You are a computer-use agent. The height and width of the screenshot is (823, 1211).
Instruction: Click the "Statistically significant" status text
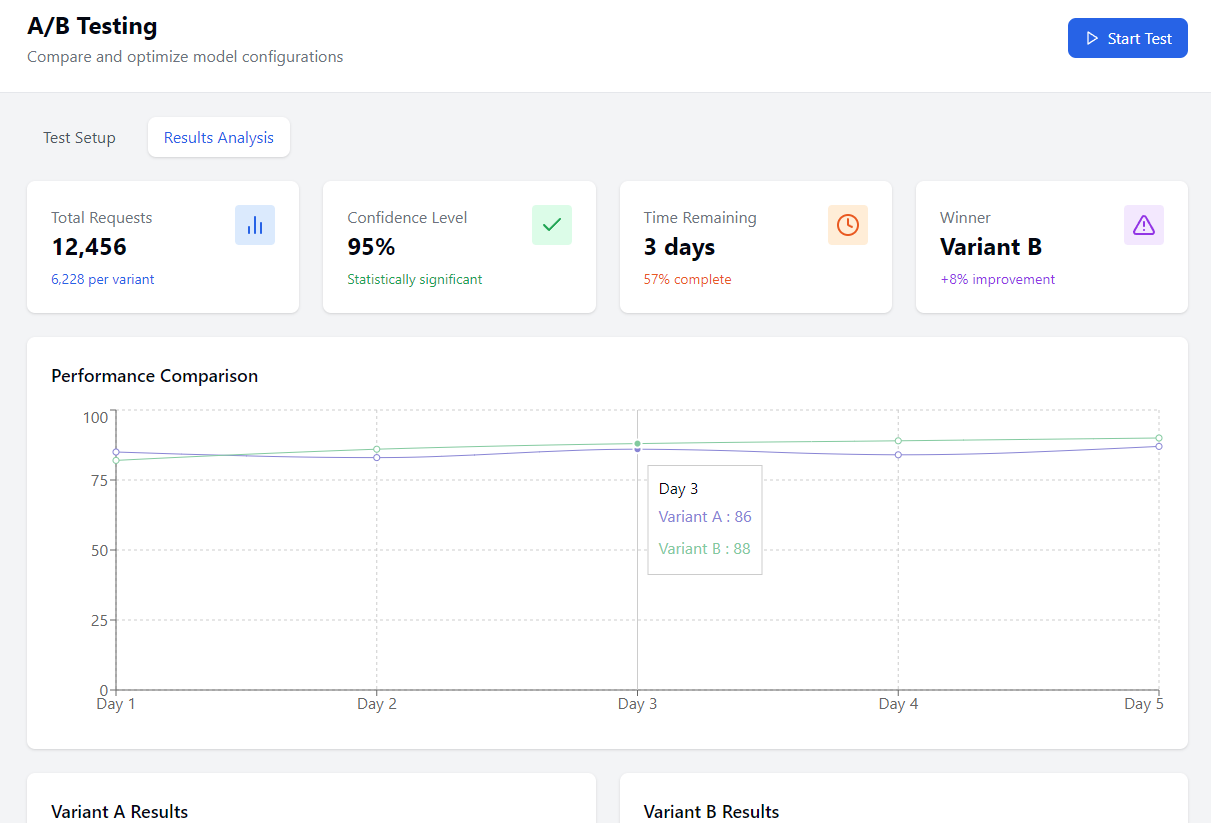(x=414, y=280)
